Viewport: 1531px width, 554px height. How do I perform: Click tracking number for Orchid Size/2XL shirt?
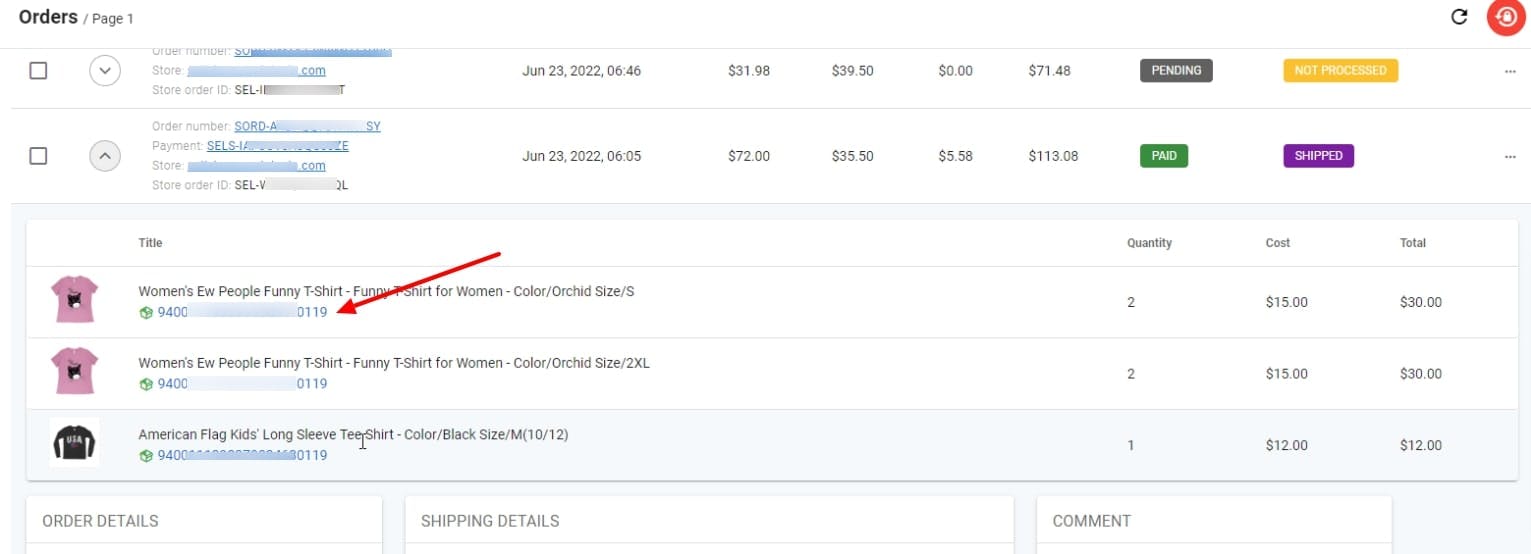[x=242, y=384]
